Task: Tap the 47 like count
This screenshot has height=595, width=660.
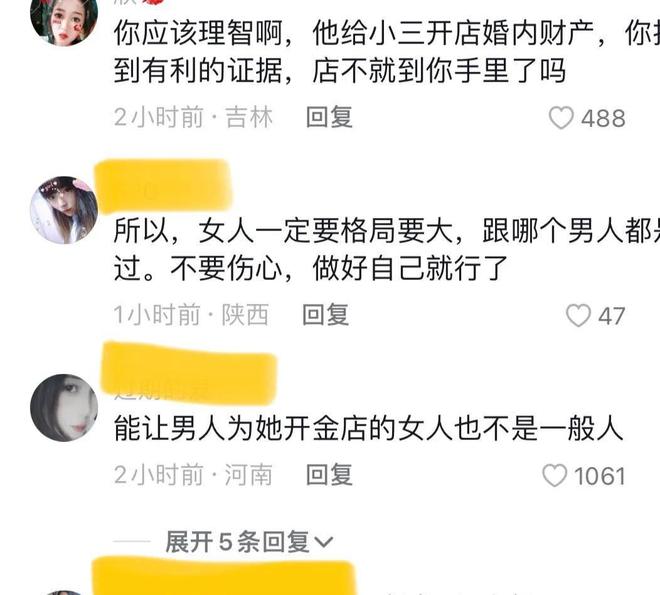Action: pyautogui.click(x=612, y=316)
